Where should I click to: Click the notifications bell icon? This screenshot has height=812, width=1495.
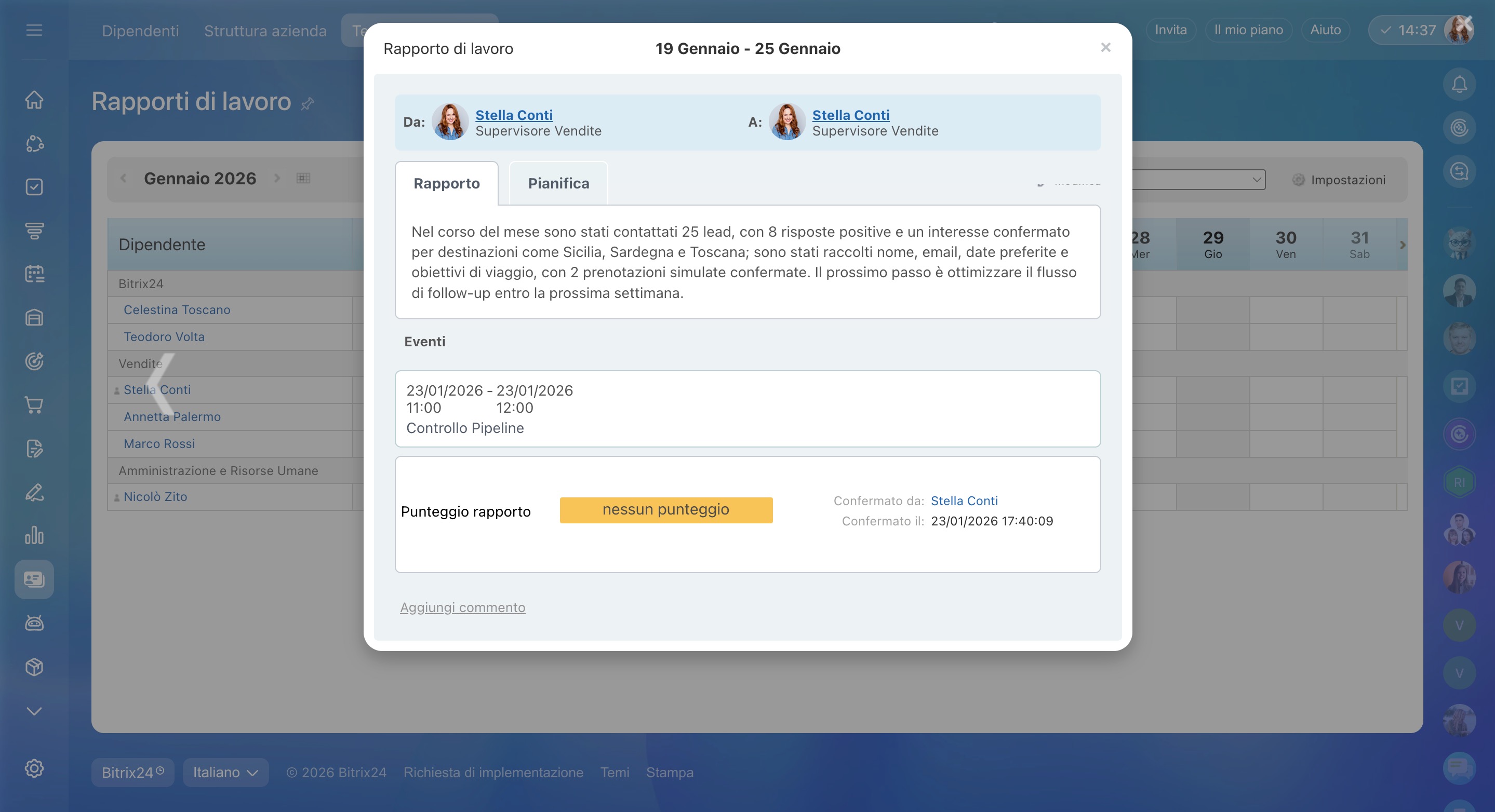pyautogui.click(x=1459, y=85)
